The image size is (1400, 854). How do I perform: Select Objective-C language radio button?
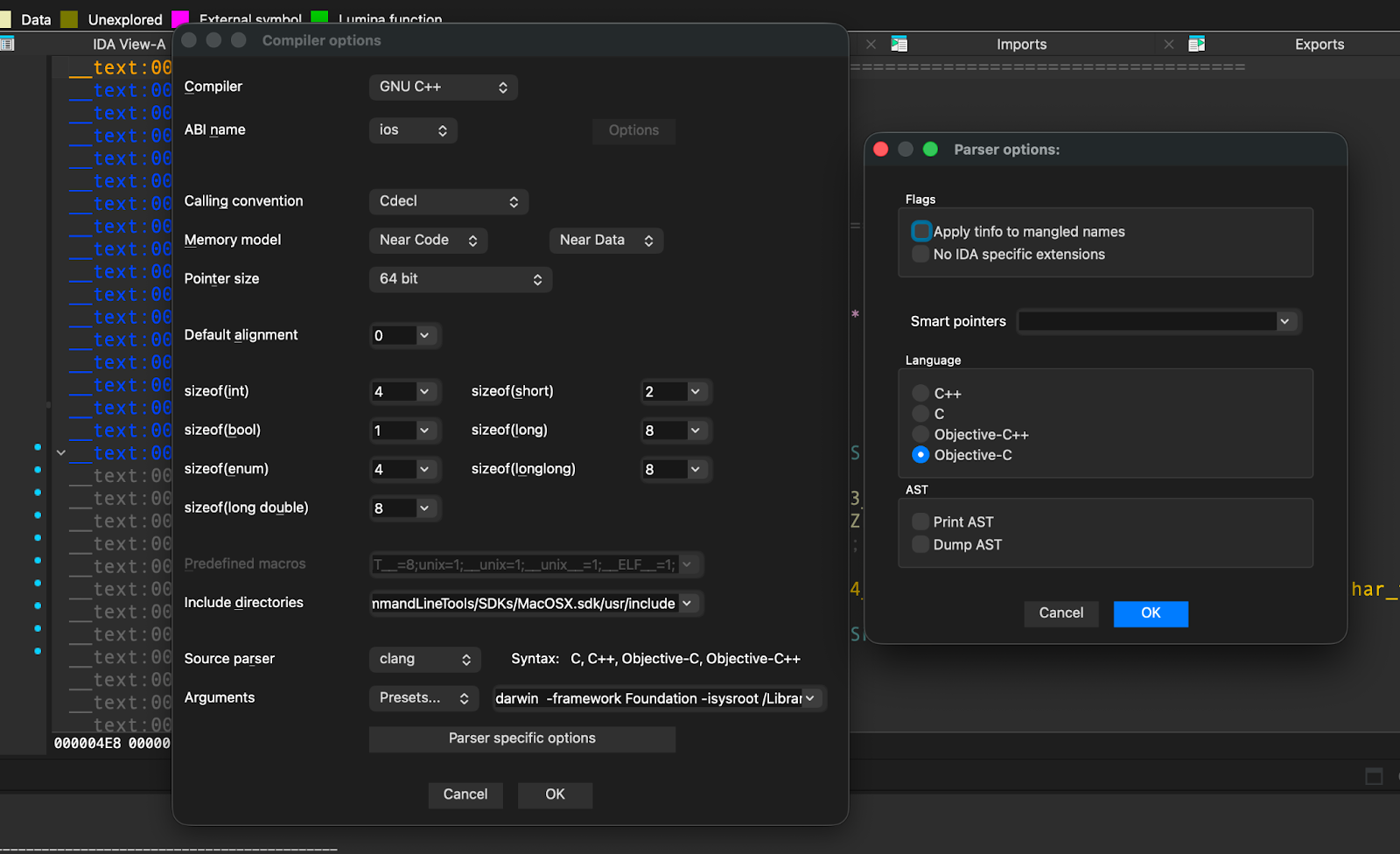click(920, 454)
